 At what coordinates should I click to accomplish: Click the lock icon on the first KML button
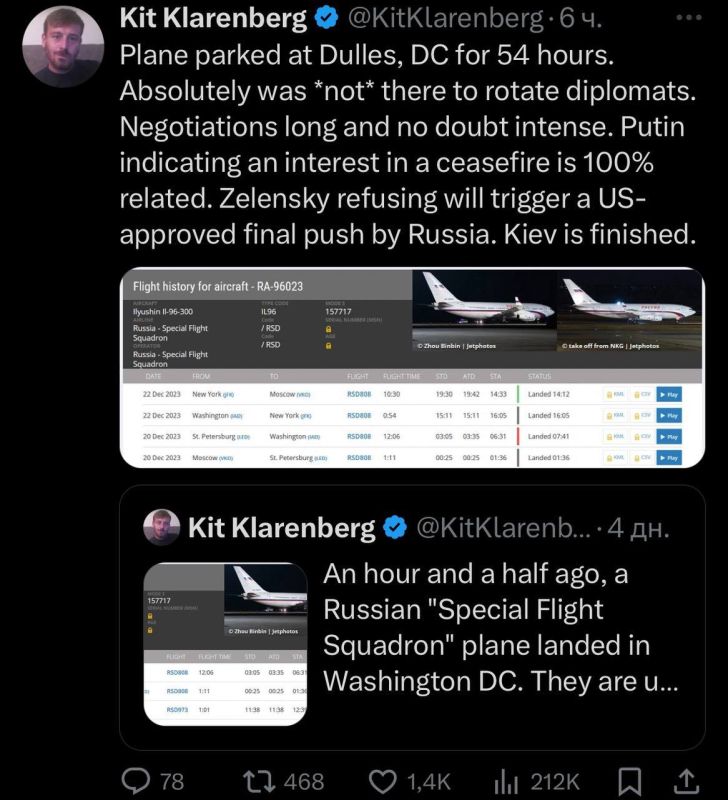[x=612, y=394]
